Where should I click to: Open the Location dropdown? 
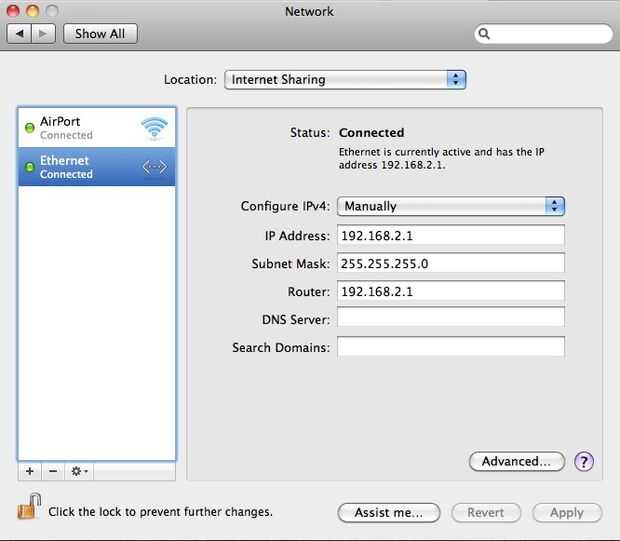(345, 80)
